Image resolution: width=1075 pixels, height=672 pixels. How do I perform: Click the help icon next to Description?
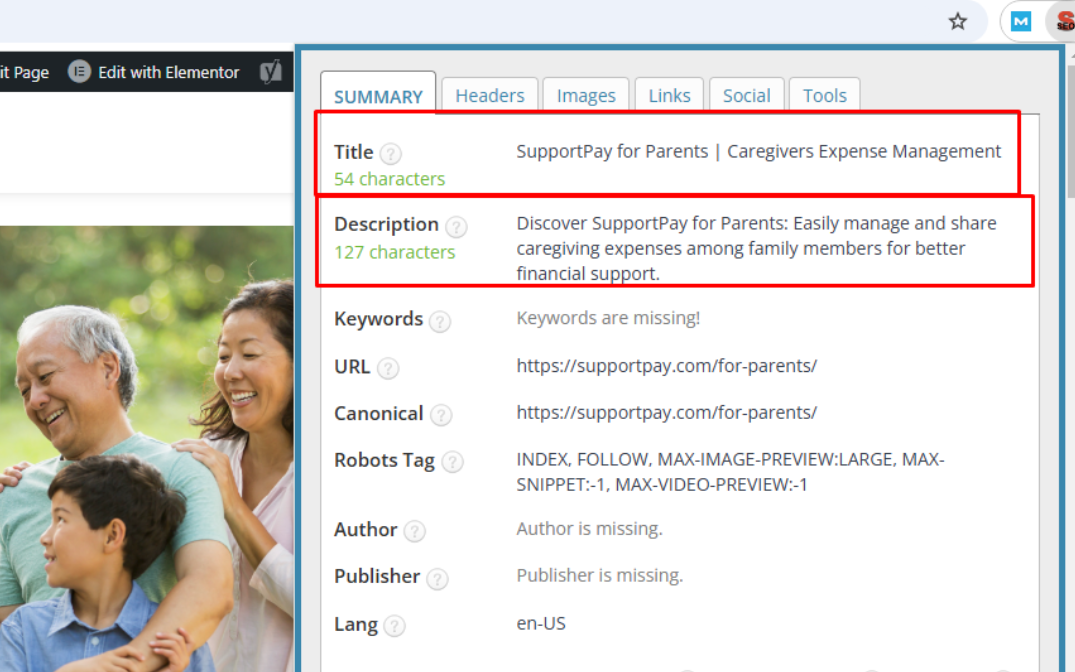(x=456, y=226)
